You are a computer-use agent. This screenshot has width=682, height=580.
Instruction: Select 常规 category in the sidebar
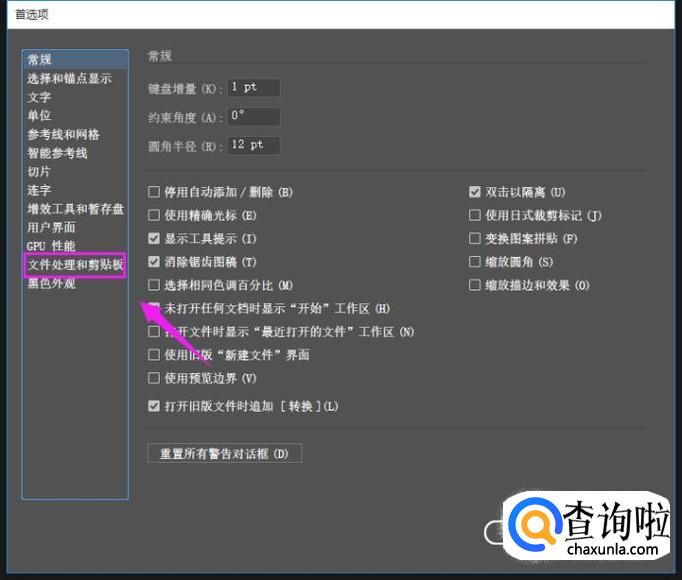[x=75, y=59]
